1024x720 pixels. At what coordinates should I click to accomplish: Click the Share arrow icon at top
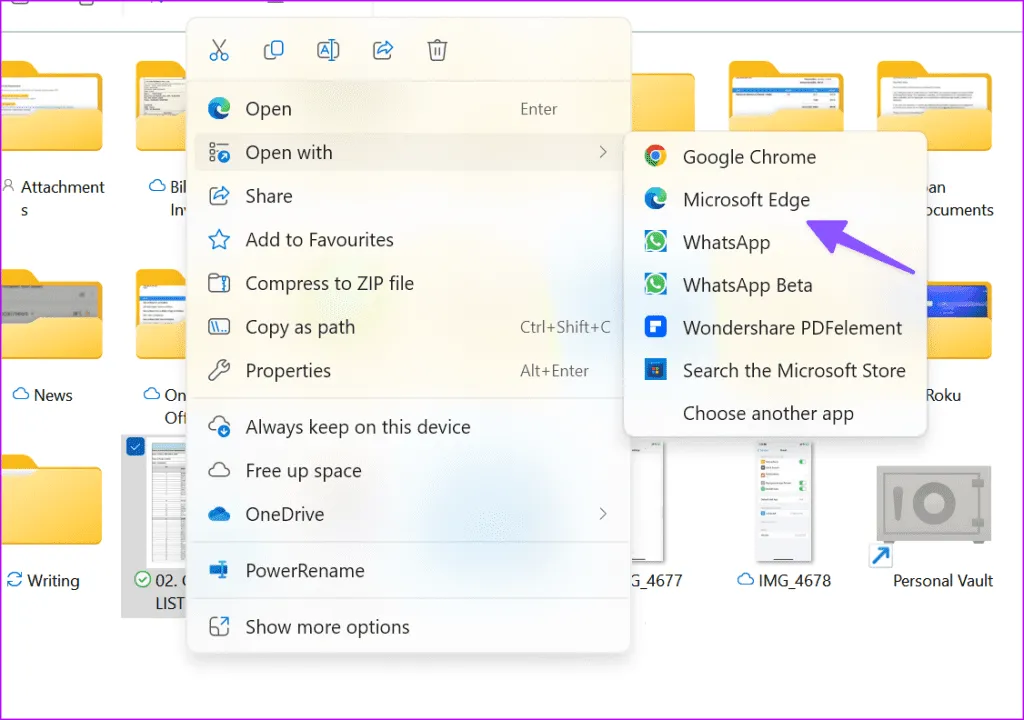coord(382,50)
